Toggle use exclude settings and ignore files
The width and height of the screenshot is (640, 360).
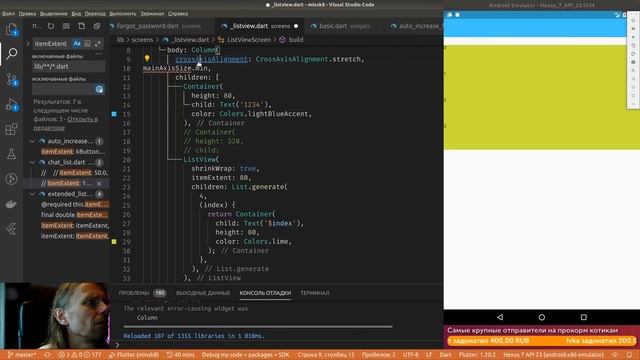coord(99,89)
